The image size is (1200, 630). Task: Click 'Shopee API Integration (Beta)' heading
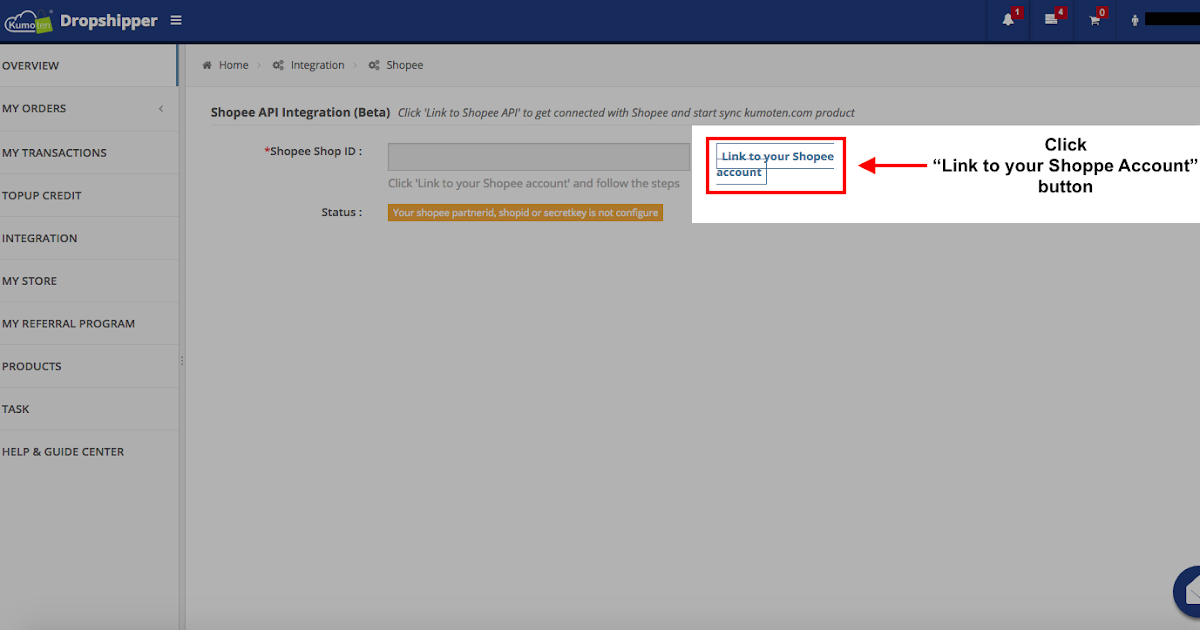coord(300,113)
